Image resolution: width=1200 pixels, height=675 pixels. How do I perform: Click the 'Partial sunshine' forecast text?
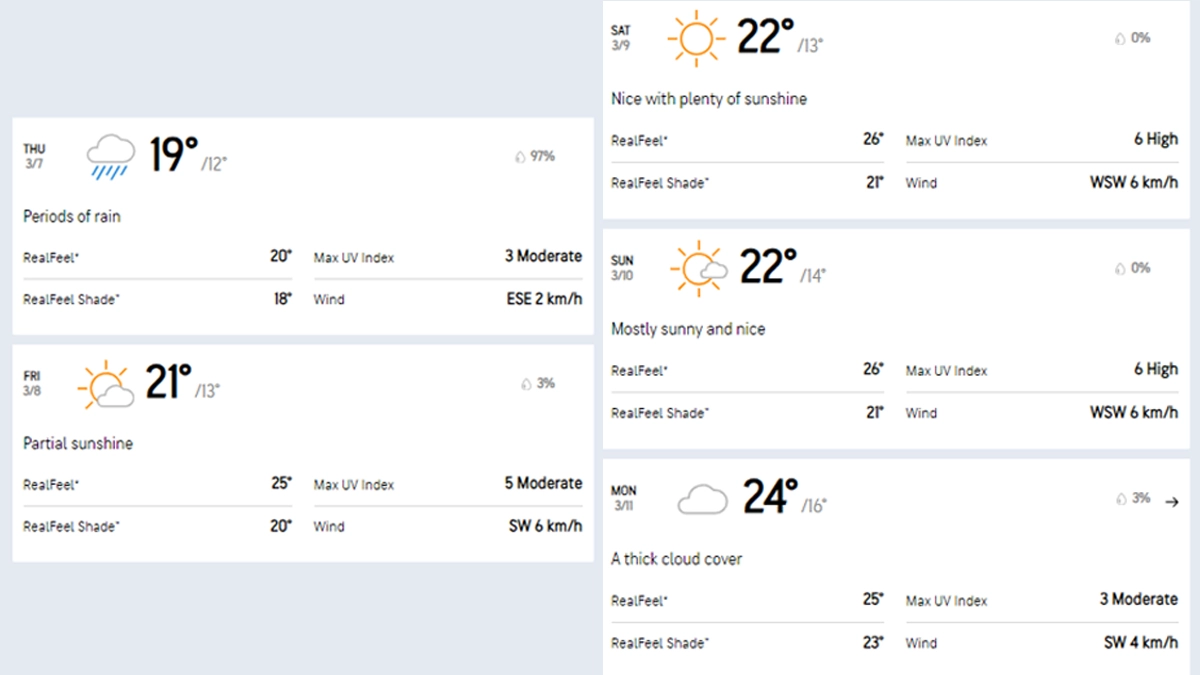(78, 443)
